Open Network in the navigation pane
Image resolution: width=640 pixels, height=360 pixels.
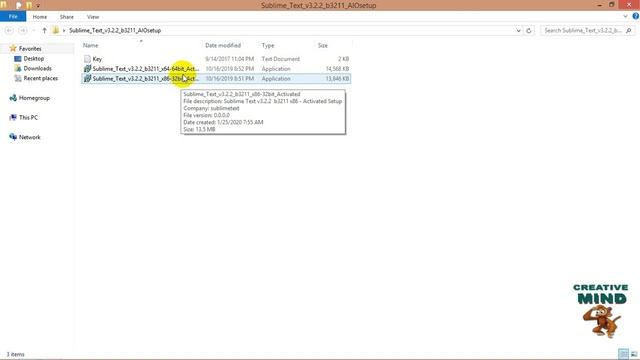pos(29,137)
